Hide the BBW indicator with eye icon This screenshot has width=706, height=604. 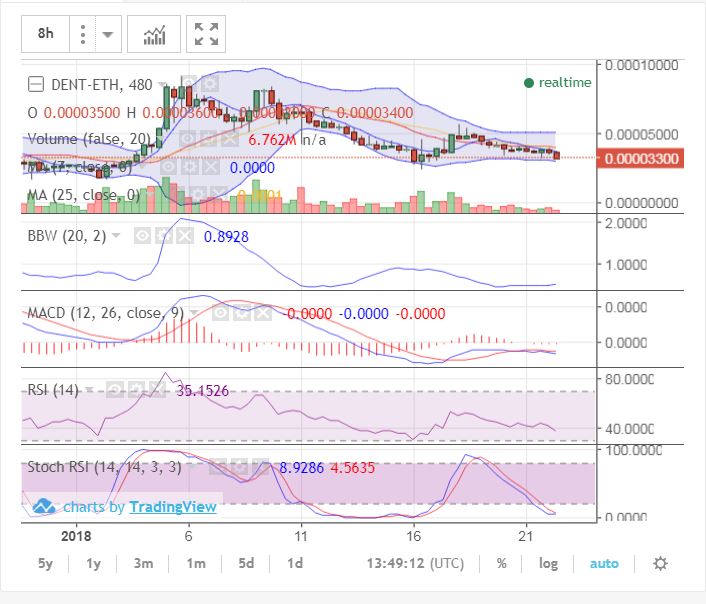(x=142, y=236)
